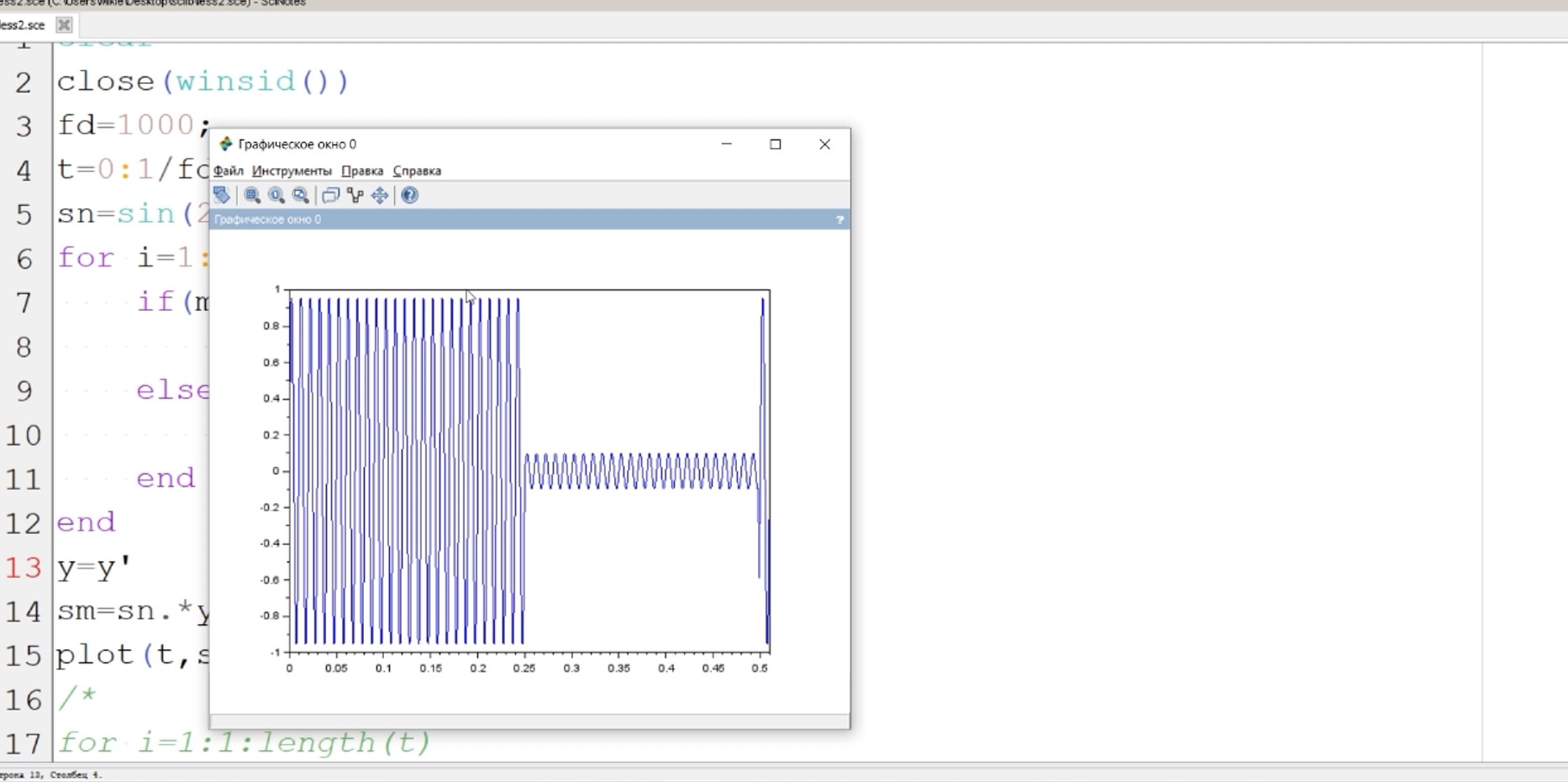Click the rotate 3D tool icon in graphics window toolbar

click(222, 196)
